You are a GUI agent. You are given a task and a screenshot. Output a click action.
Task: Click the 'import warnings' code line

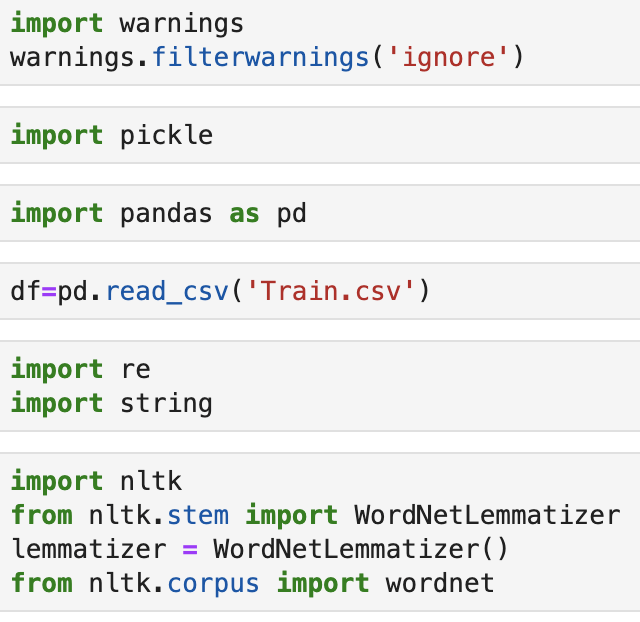[127, 22]
